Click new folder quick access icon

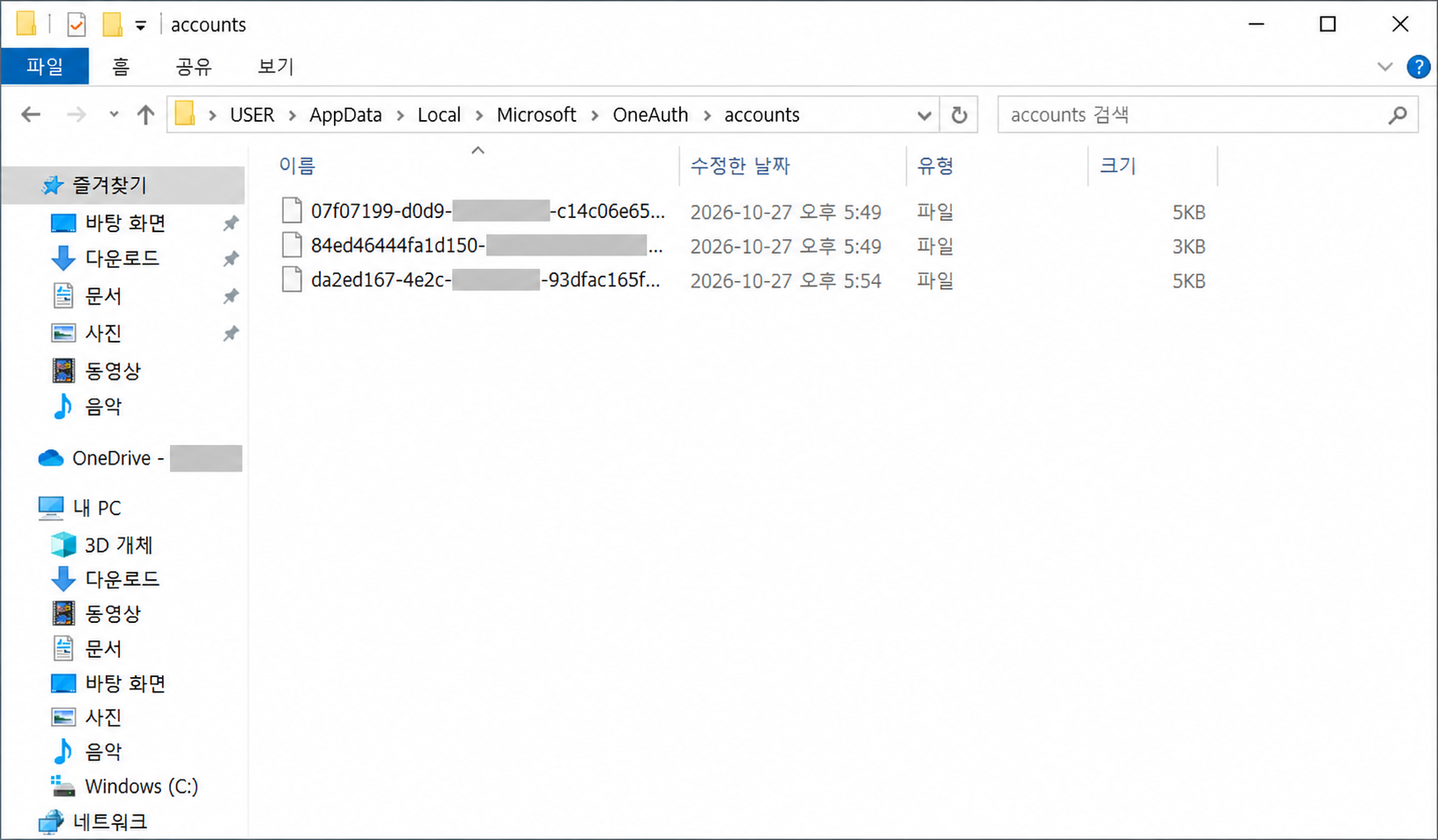coord(111,25)
